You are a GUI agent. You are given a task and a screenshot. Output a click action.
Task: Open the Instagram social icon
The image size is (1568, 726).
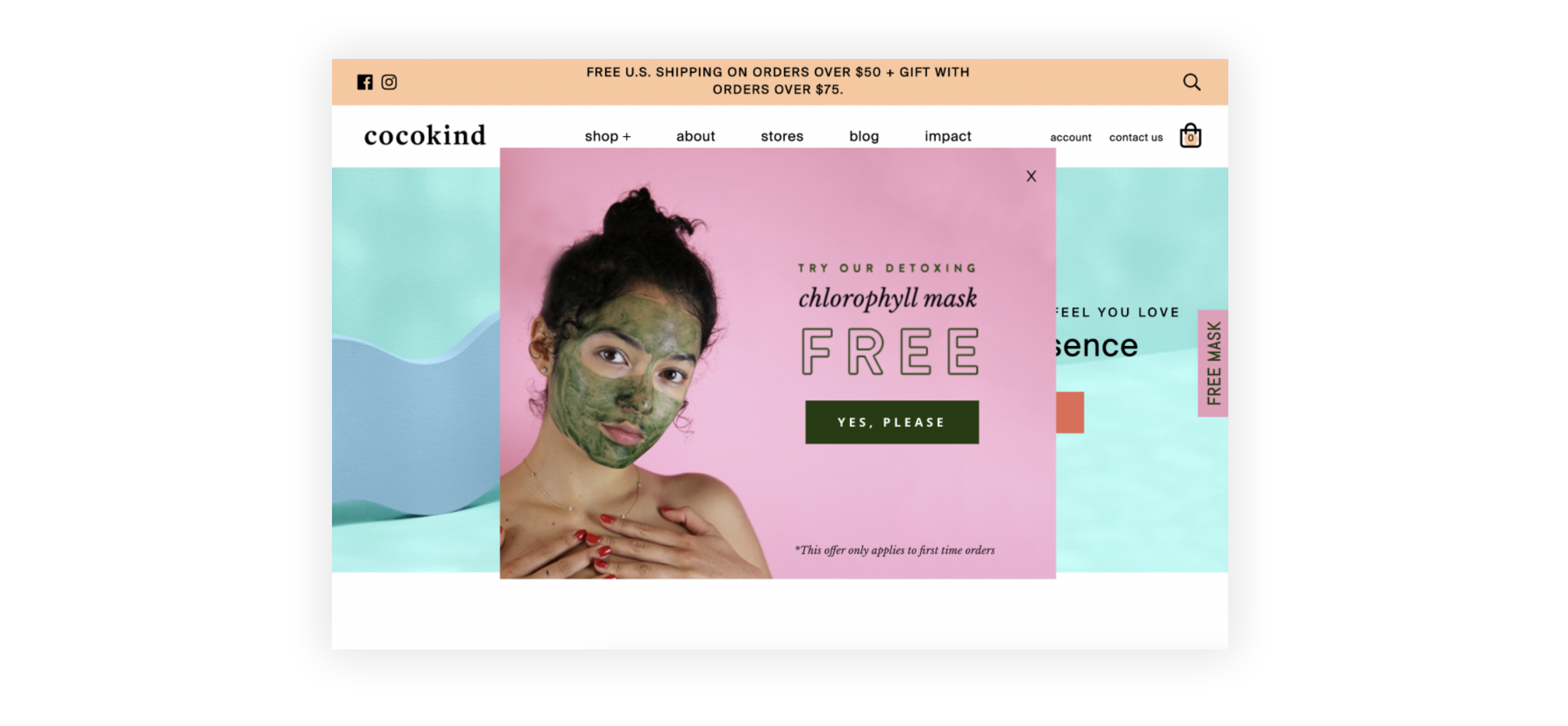(389, 82)
